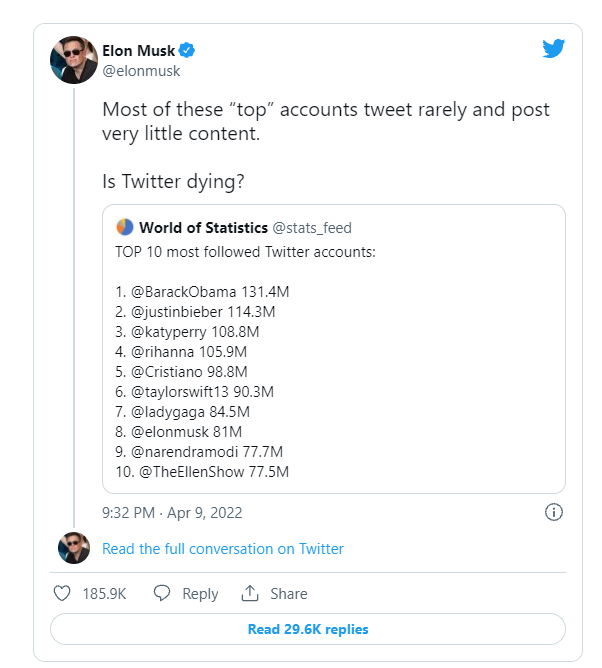Click the blue verified badge
The width and height of the screenshot is (602, 668).
coord(187,50)
